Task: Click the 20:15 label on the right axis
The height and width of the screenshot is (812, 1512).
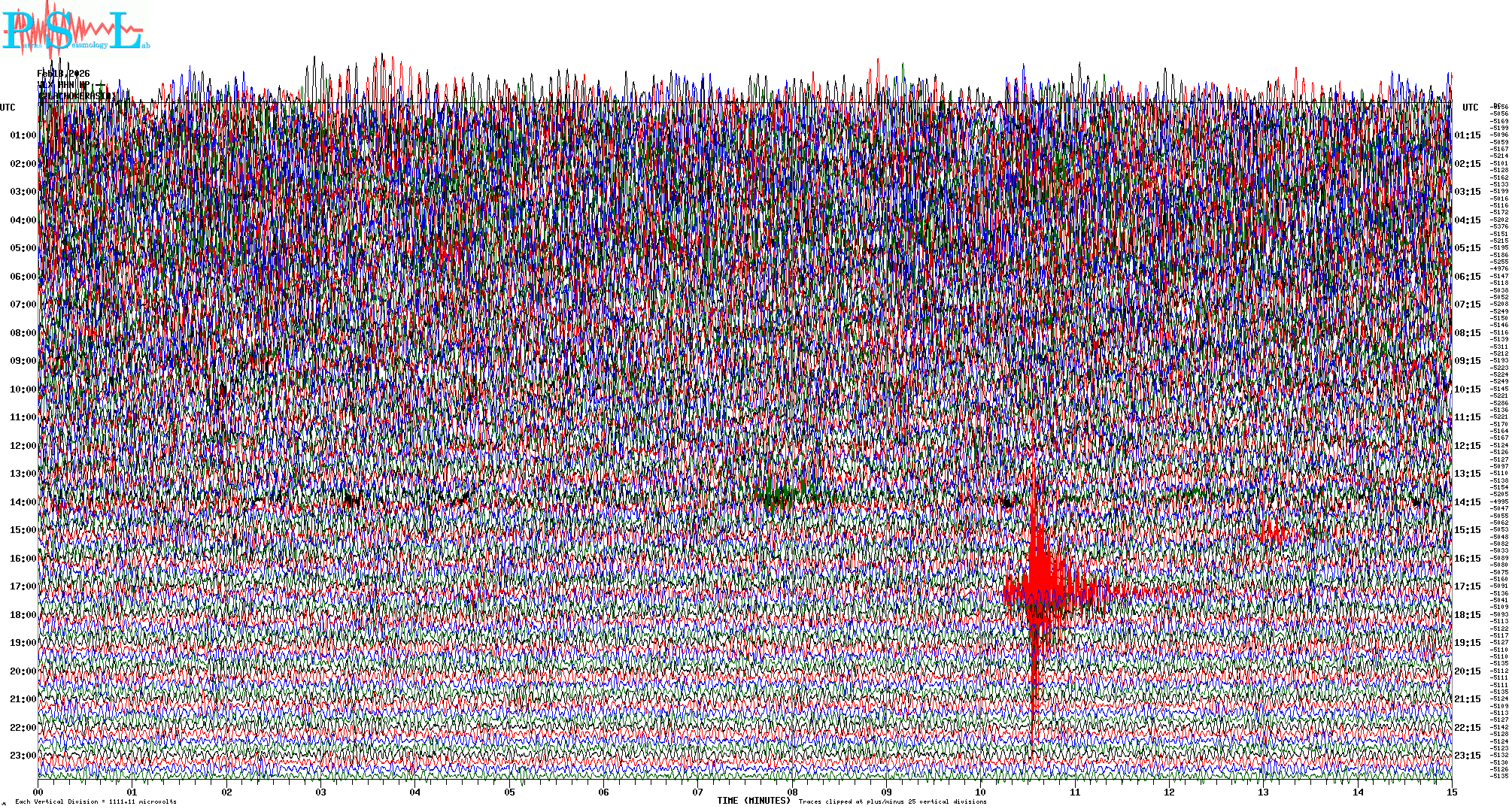Action: tap(1467, 671)
